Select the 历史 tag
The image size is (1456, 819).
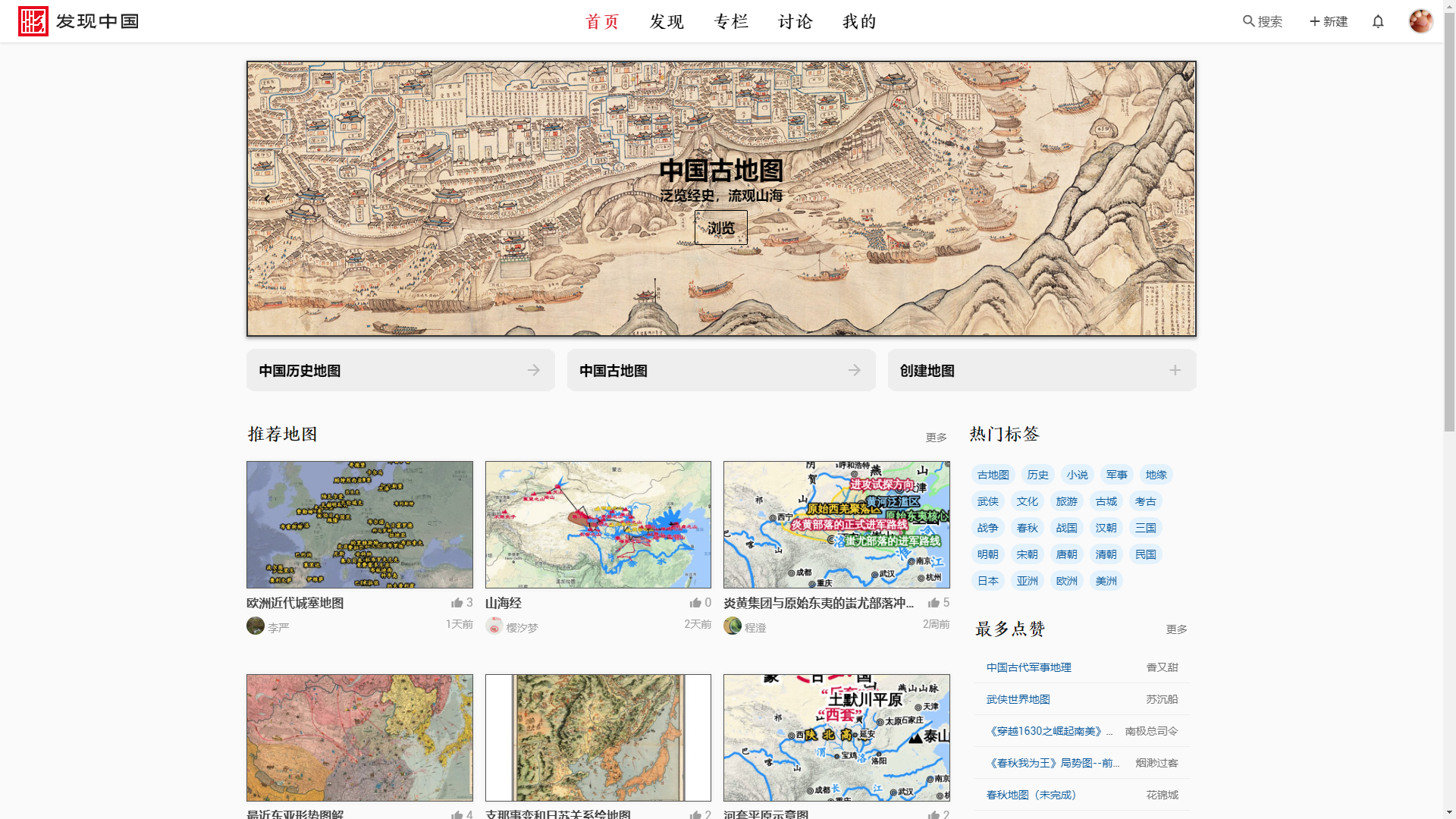pos(1038,475)
